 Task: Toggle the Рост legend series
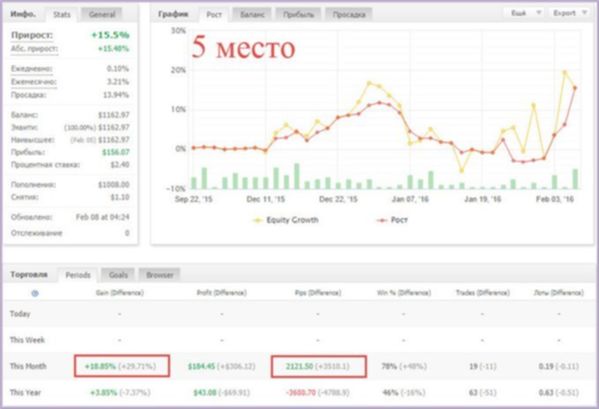point(393,220)
